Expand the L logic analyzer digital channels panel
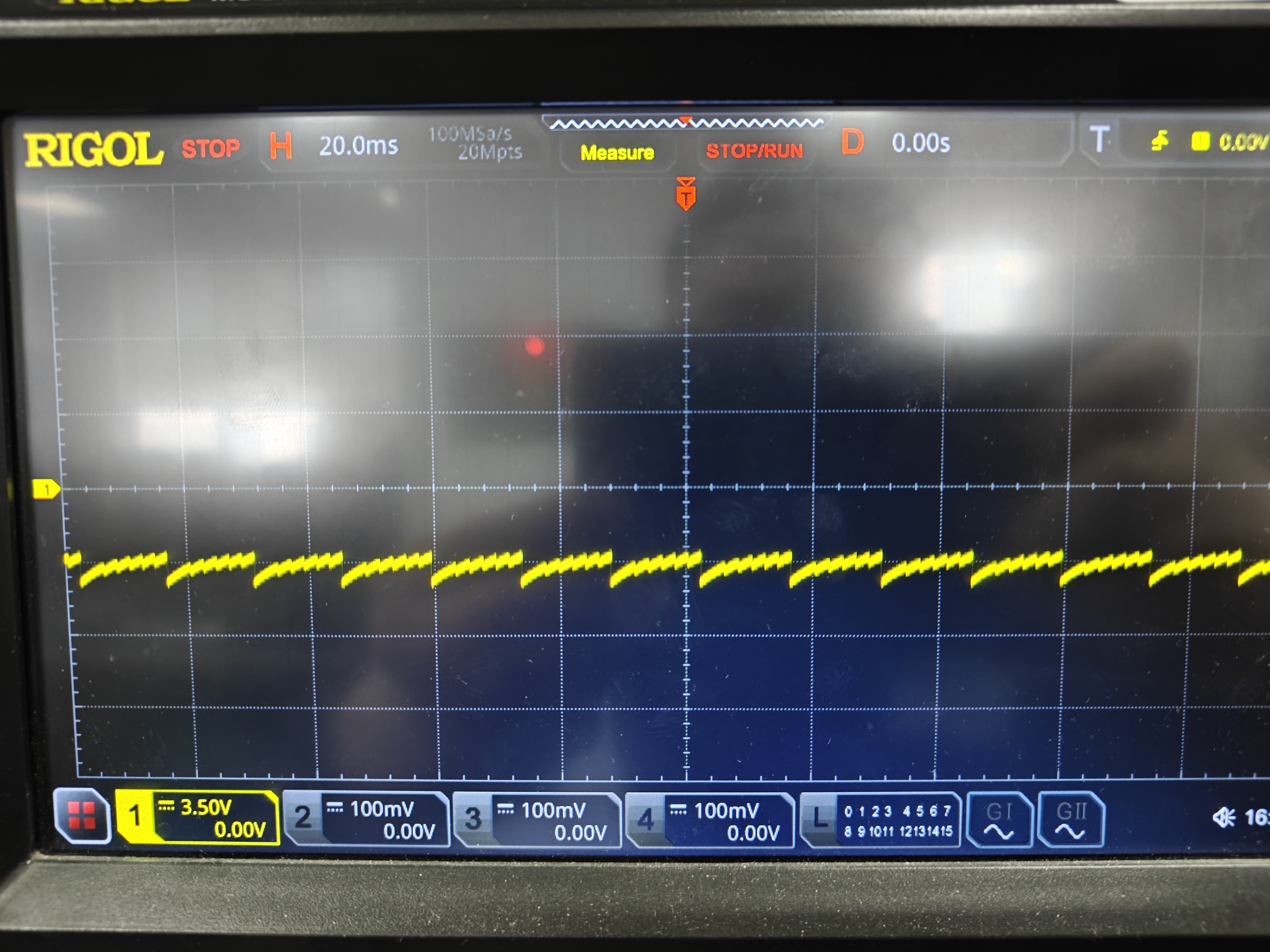Image resolution: width=1270 pixels, height=952 pixels. (880, 820)
